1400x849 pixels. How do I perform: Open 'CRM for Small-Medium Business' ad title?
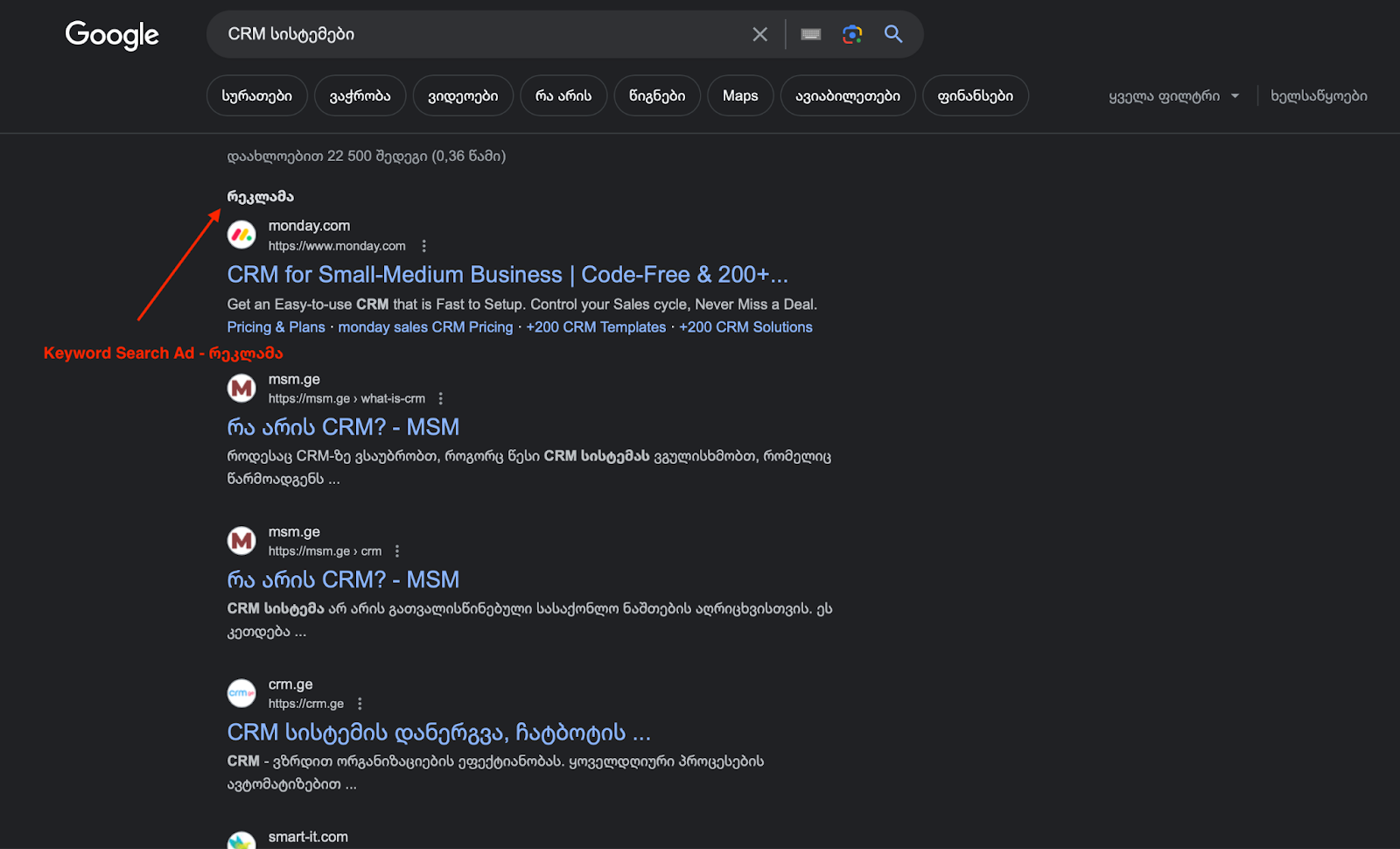(507, 274)
